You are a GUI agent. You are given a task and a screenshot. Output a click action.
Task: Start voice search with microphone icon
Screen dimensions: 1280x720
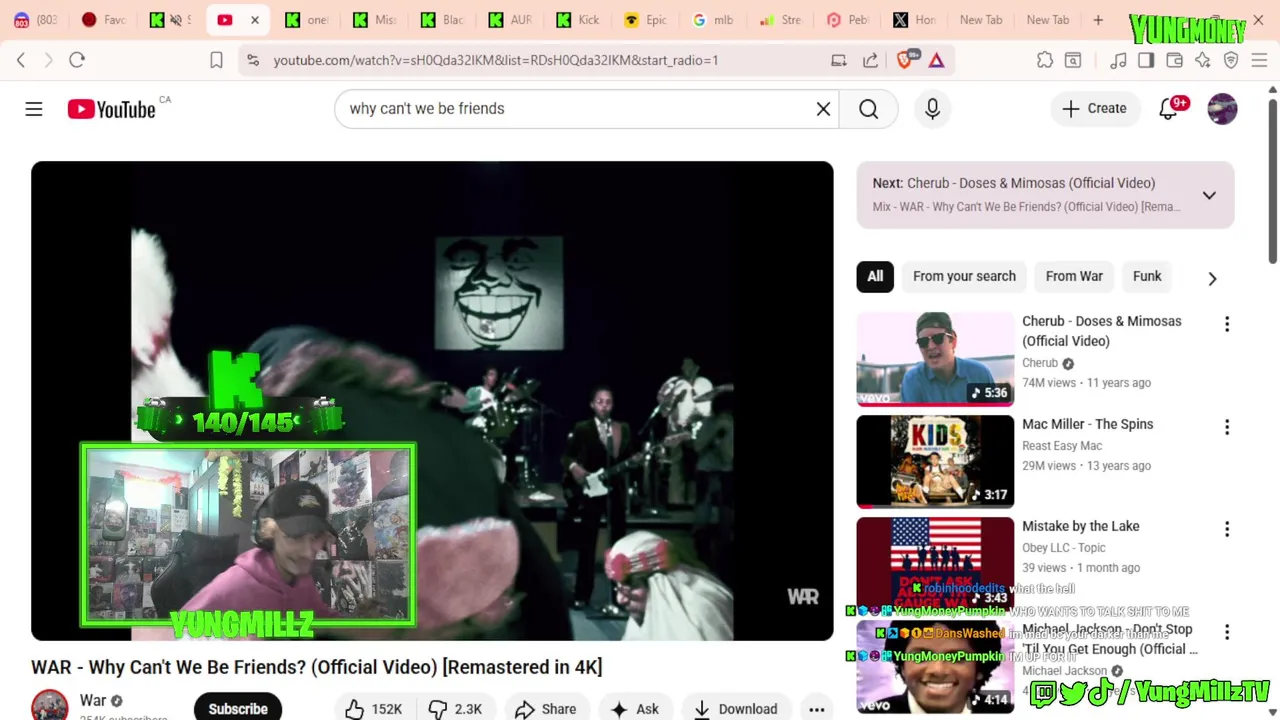pos(932,108)
